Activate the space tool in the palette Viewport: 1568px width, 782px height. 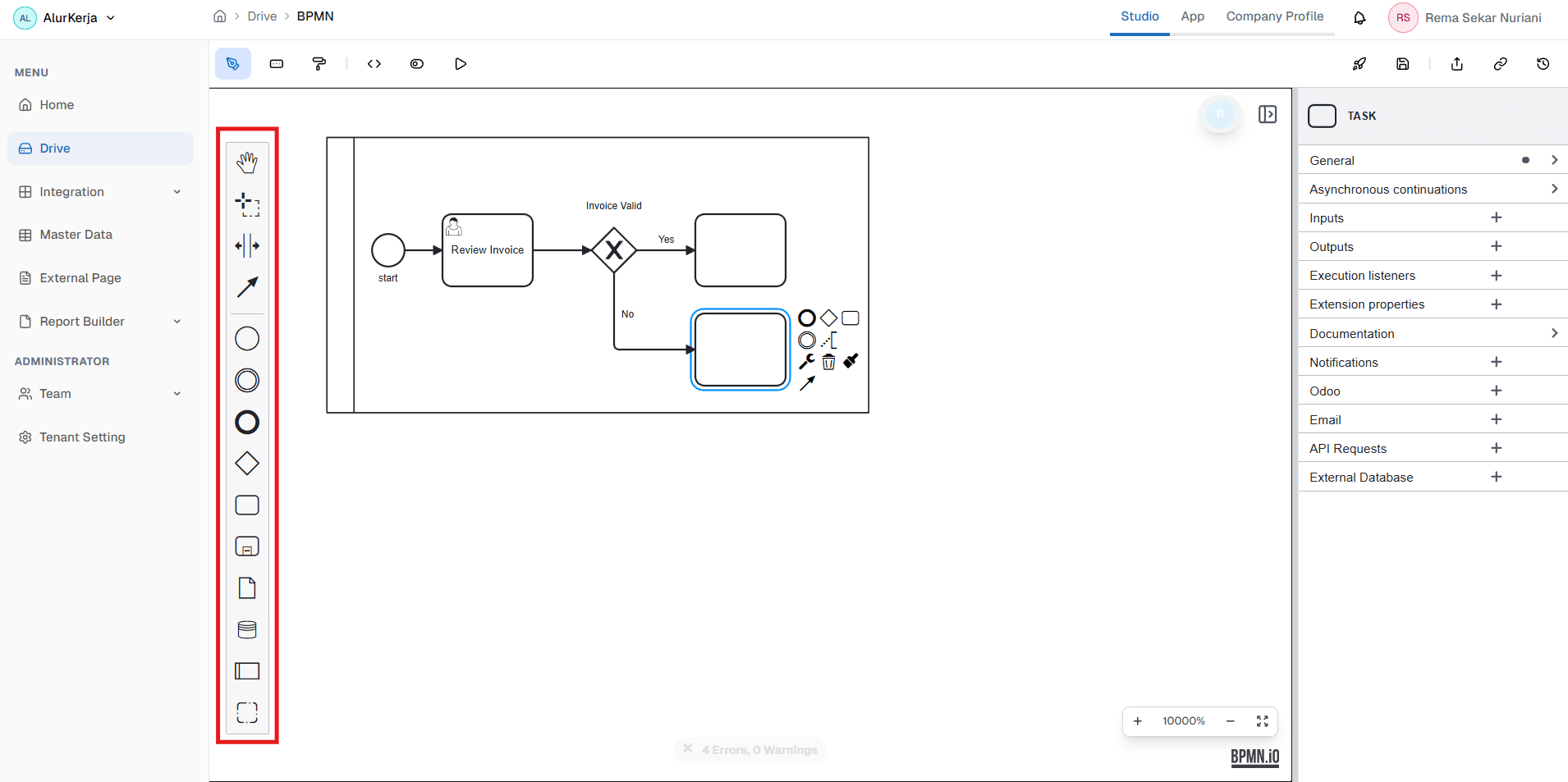247,245
